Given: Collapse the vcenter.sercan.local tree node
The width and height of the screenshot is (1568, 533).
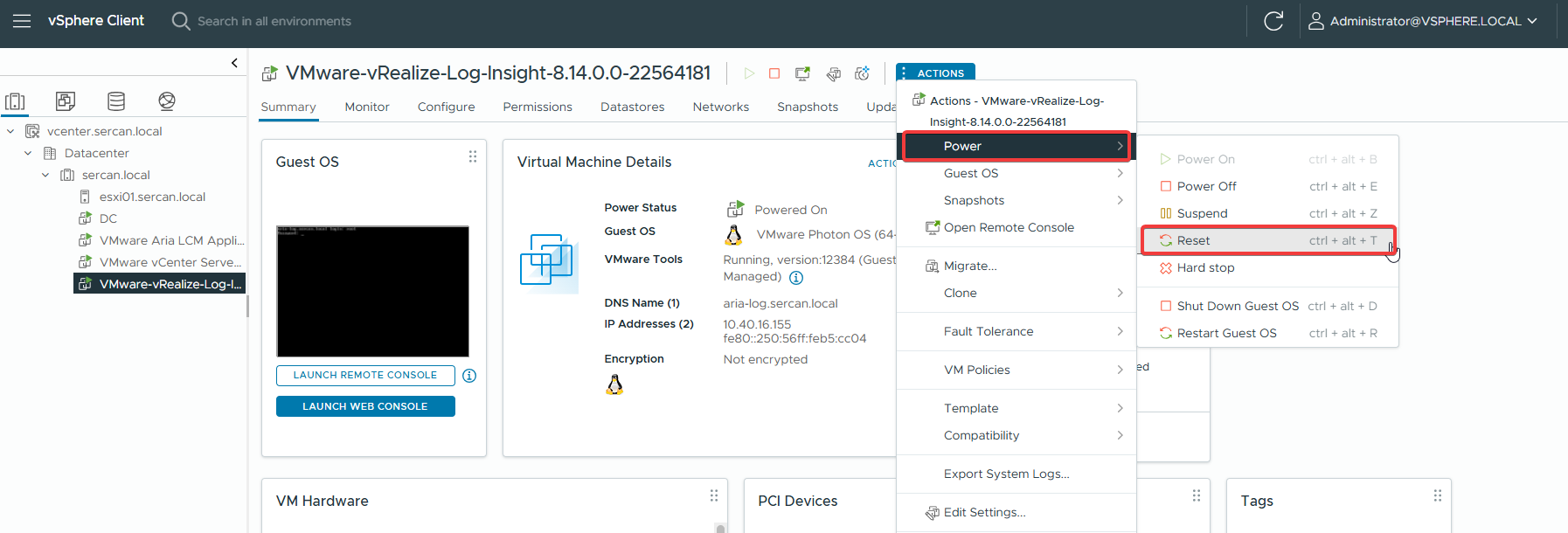Looking at the screenshot, I should click(10, 132).
